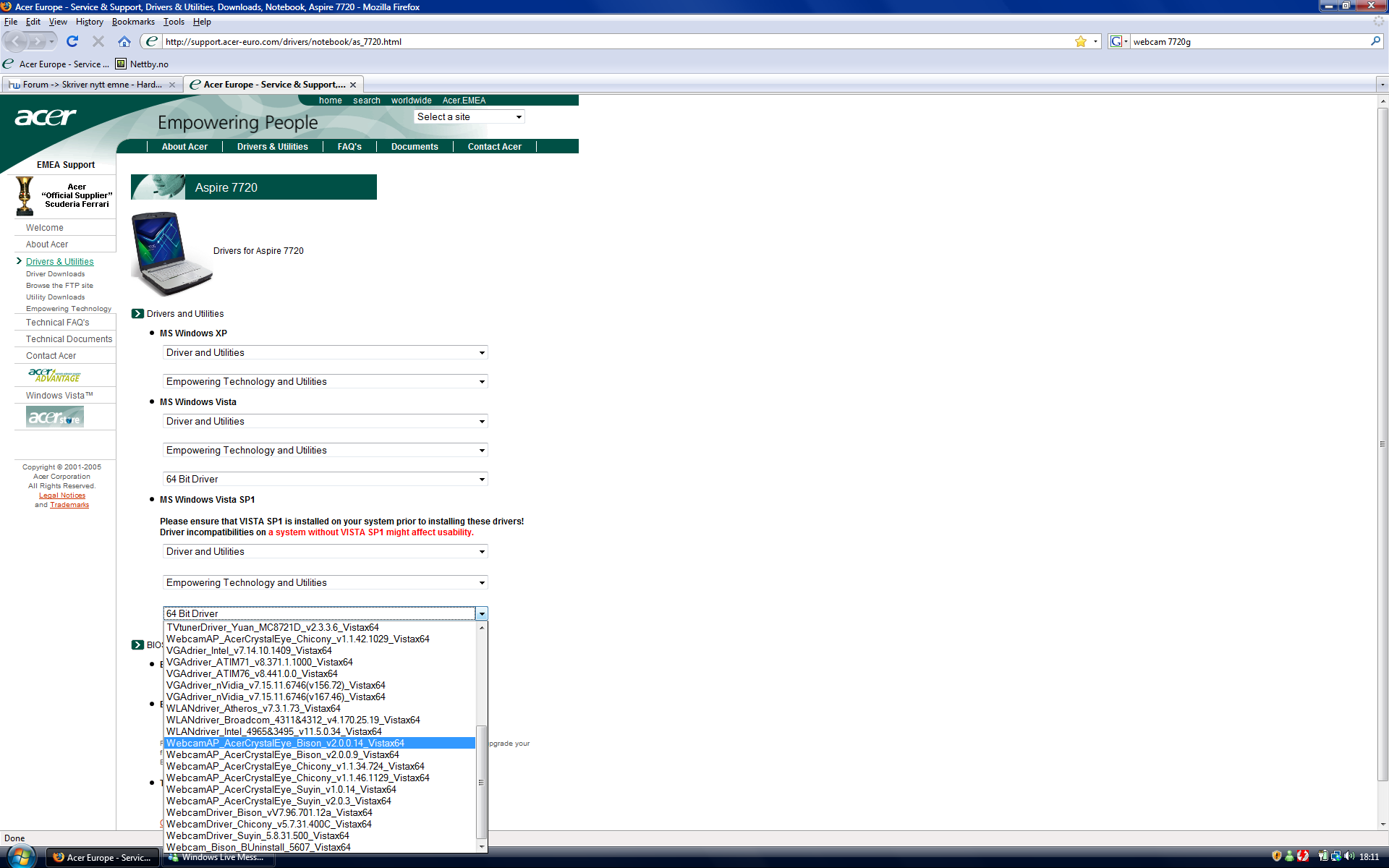Open the History menu

click(90, 22)
